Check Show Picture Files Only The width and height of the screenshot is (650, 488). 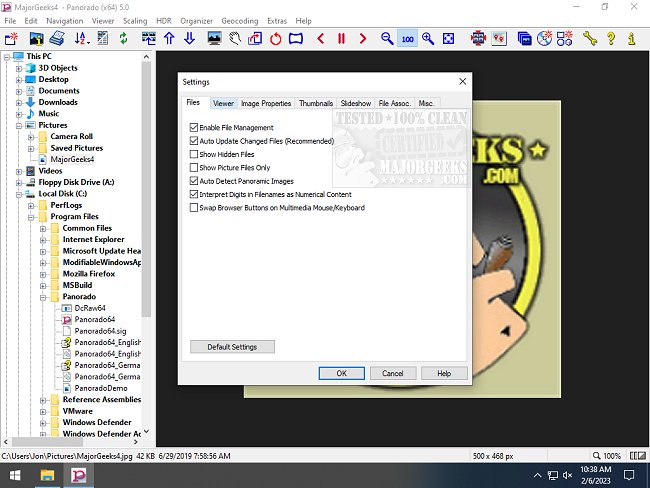[x=194, y=168]
